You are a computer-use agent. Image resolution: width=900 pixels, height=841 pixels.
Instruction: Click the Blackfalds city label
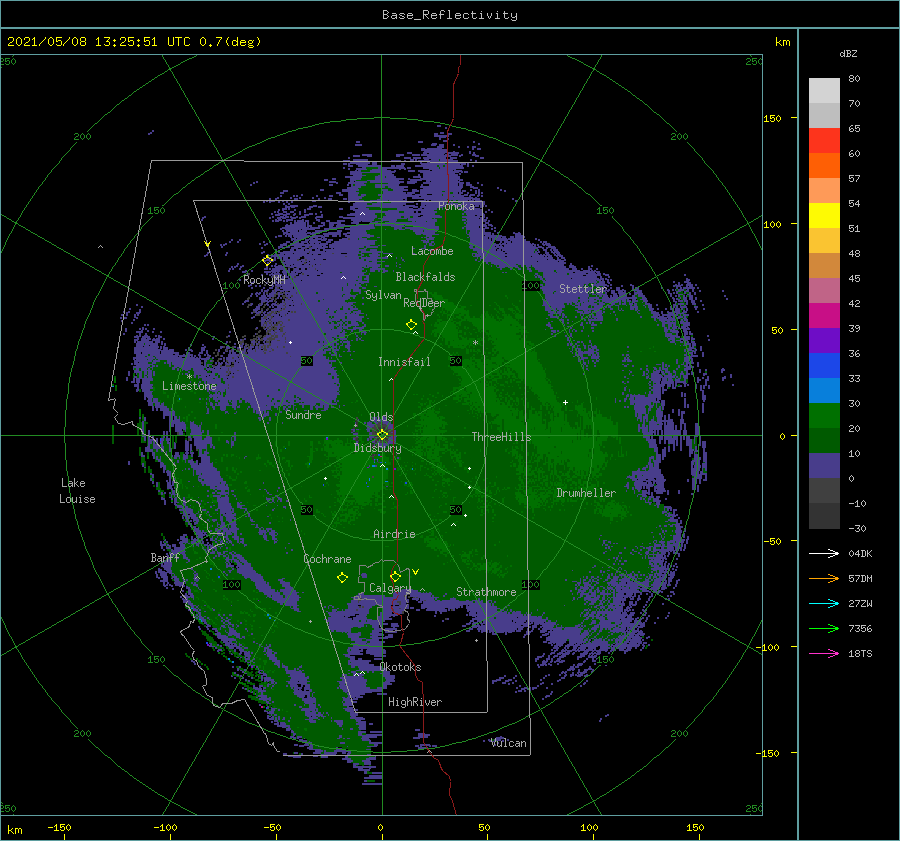[425, 277]
